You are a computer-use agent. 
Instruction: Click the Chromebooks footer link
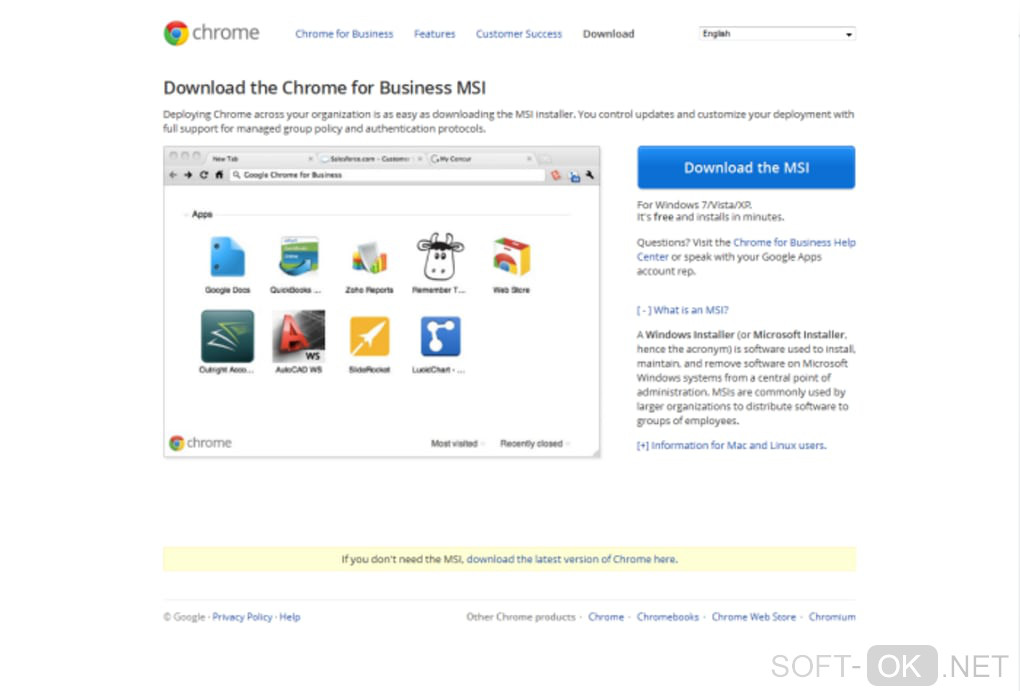pos(667,617)
